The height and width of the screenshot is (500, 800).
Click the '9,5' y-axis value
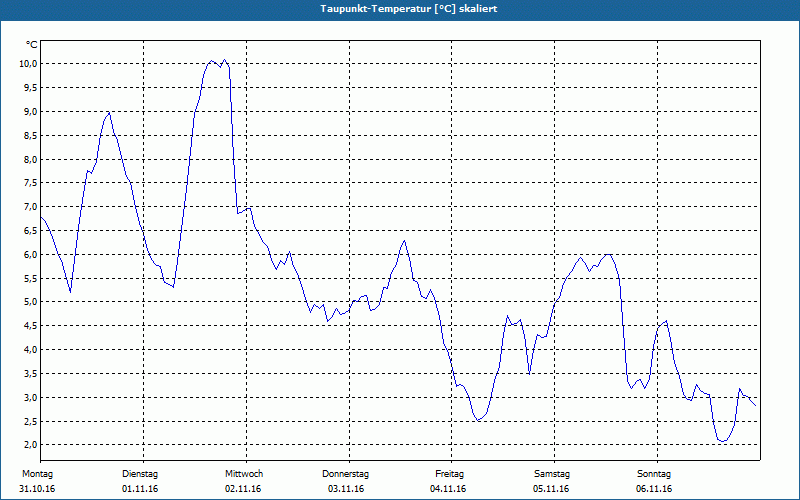(30, 88)
